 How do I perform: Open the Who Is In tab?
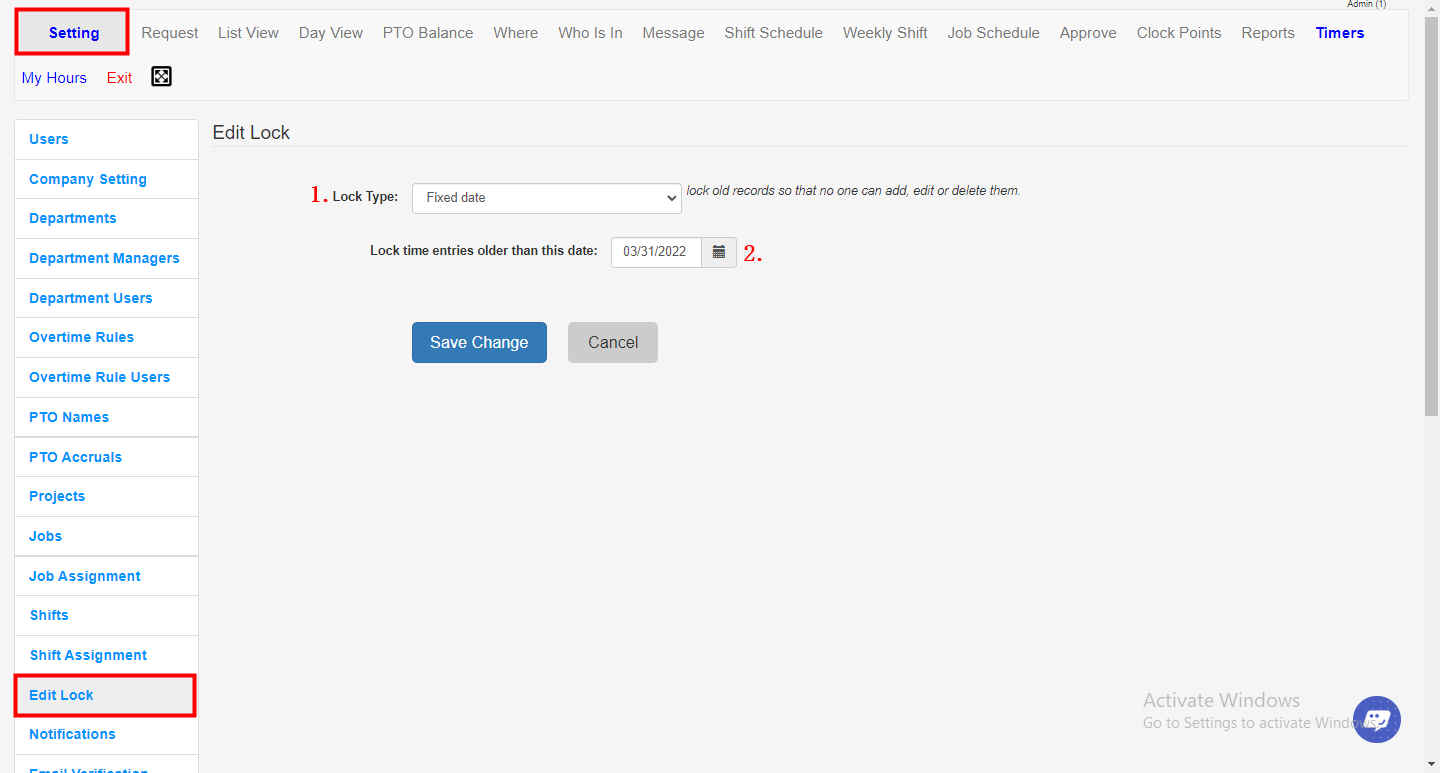590,33
